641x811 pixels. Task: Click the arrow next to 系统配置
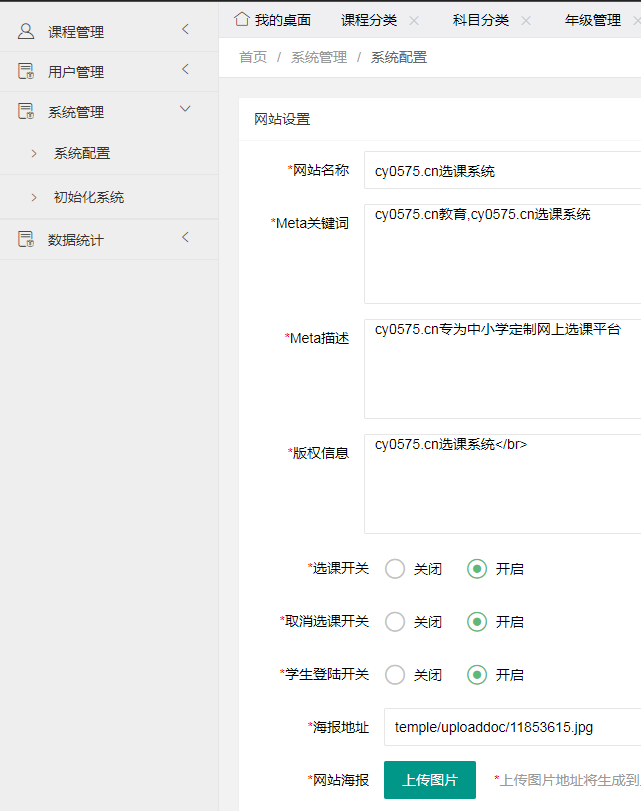(x=34, y=154)
